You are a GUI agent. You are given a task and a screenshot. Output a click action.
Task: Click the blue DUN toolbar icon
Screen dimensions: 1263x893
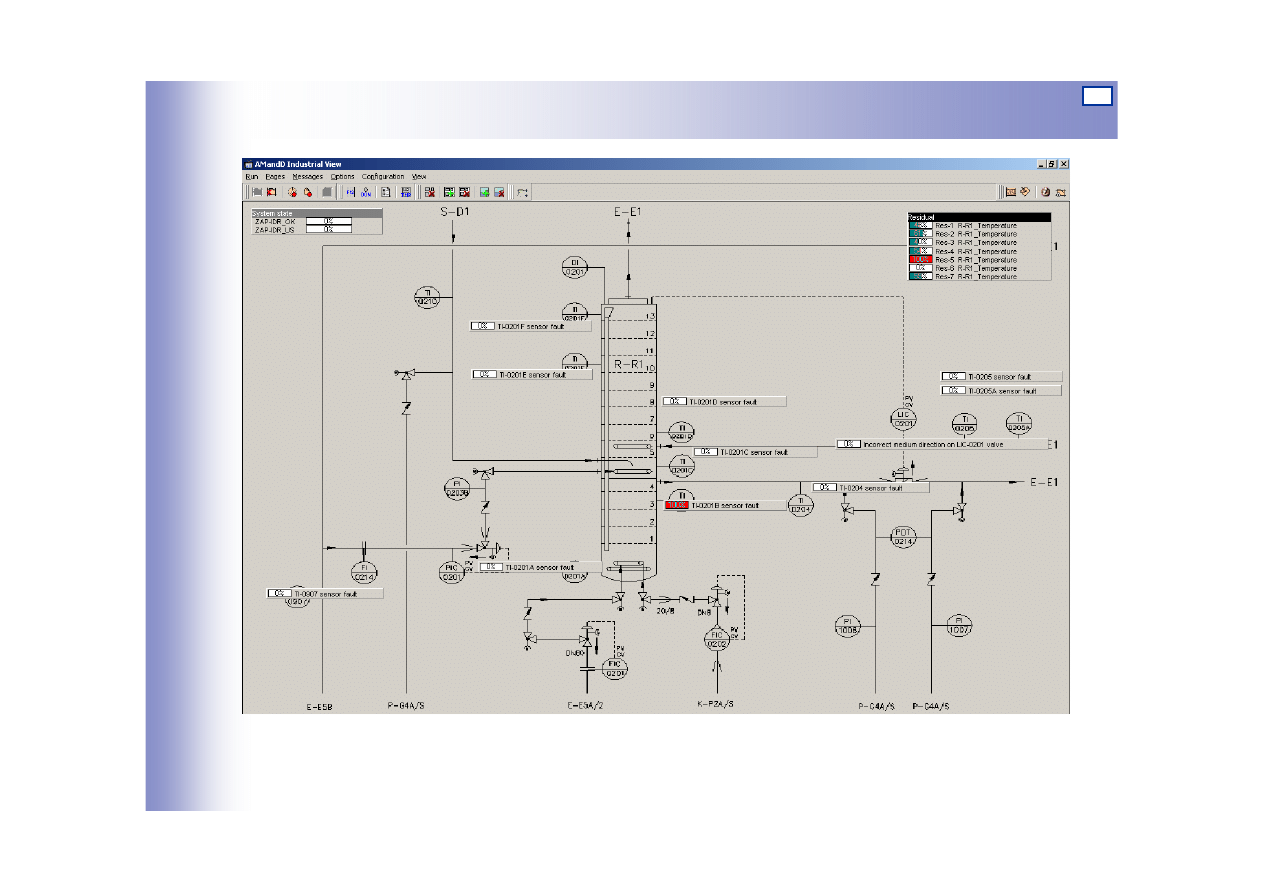pyautogui.click(x=365, y=192)
